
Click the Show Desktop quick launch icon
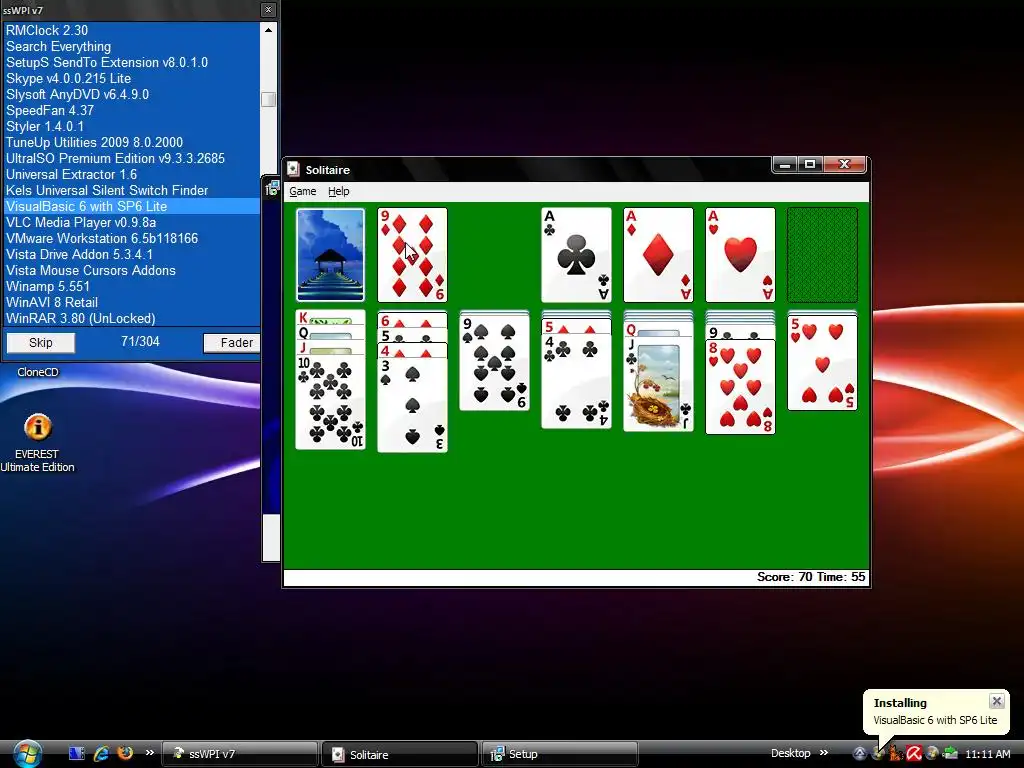[x=76, y=754]
